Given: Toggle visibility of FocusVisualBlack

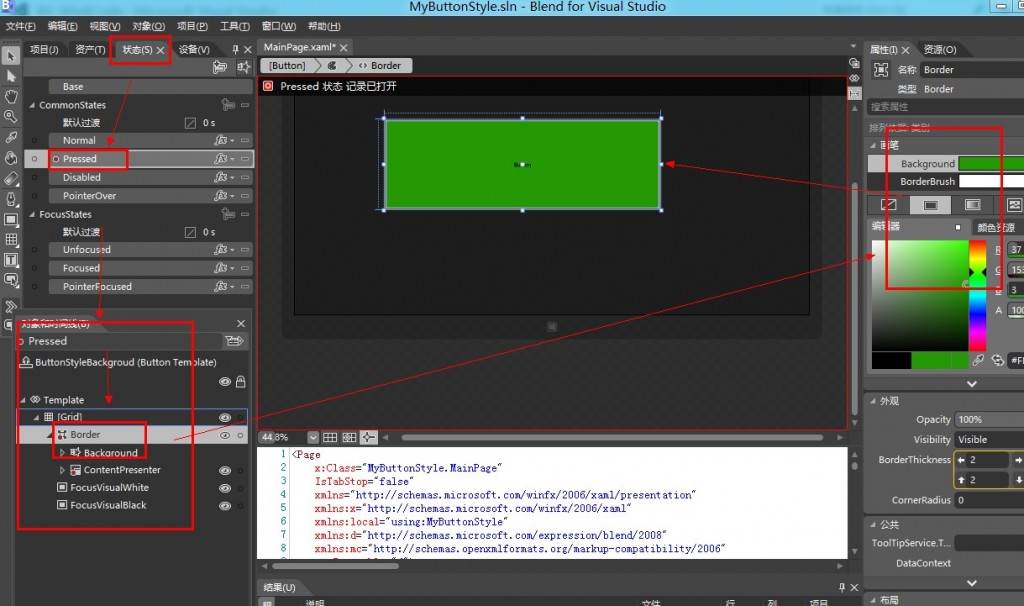Looking at the screenshot, I should click(225, 505).
